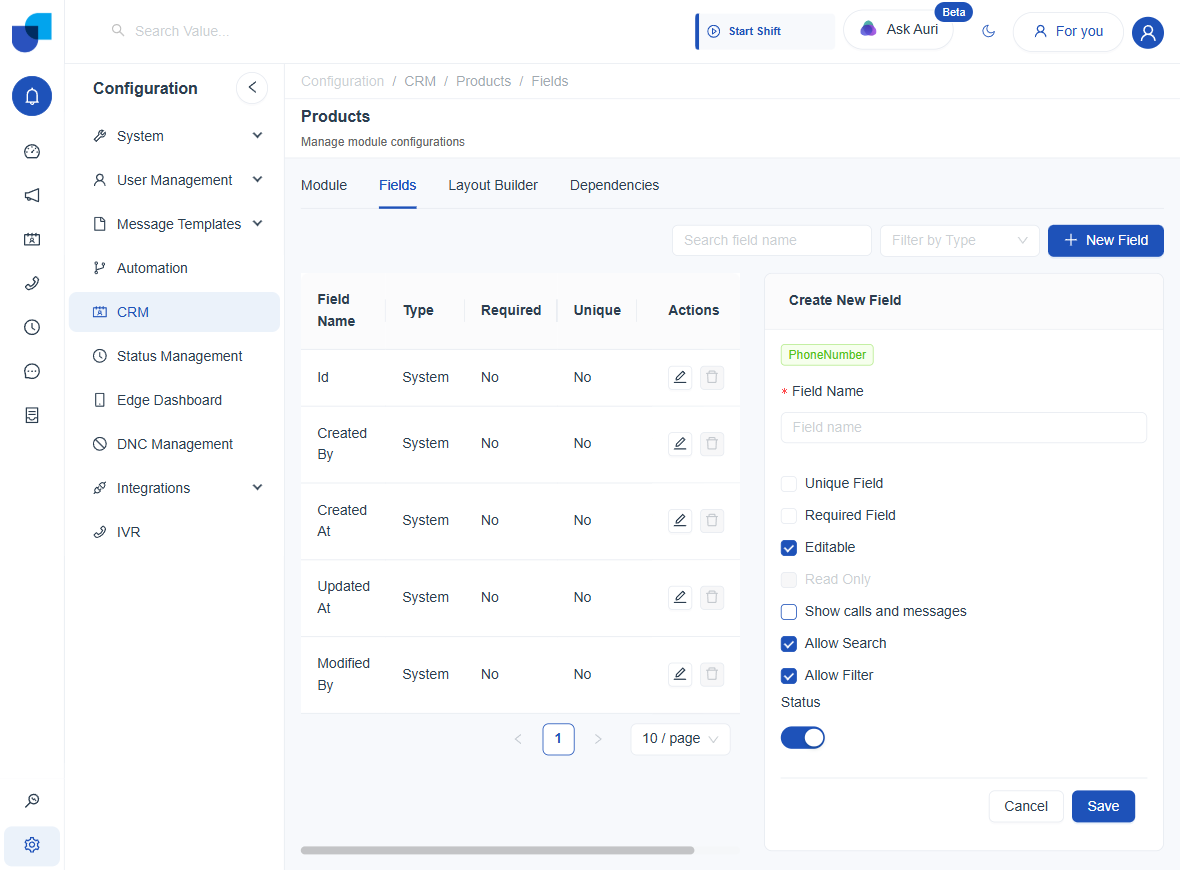Toggle dark mode with the moon icon
1180x870 pixels.
pos(989,31)
